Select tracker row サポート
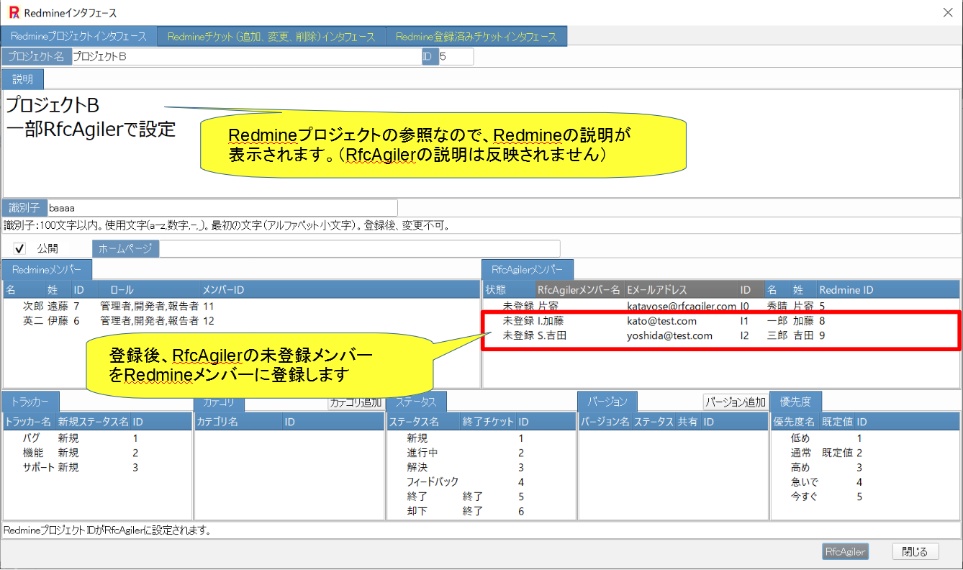The width and height of the screenshot is (963, 570). [x=98, y=467]
